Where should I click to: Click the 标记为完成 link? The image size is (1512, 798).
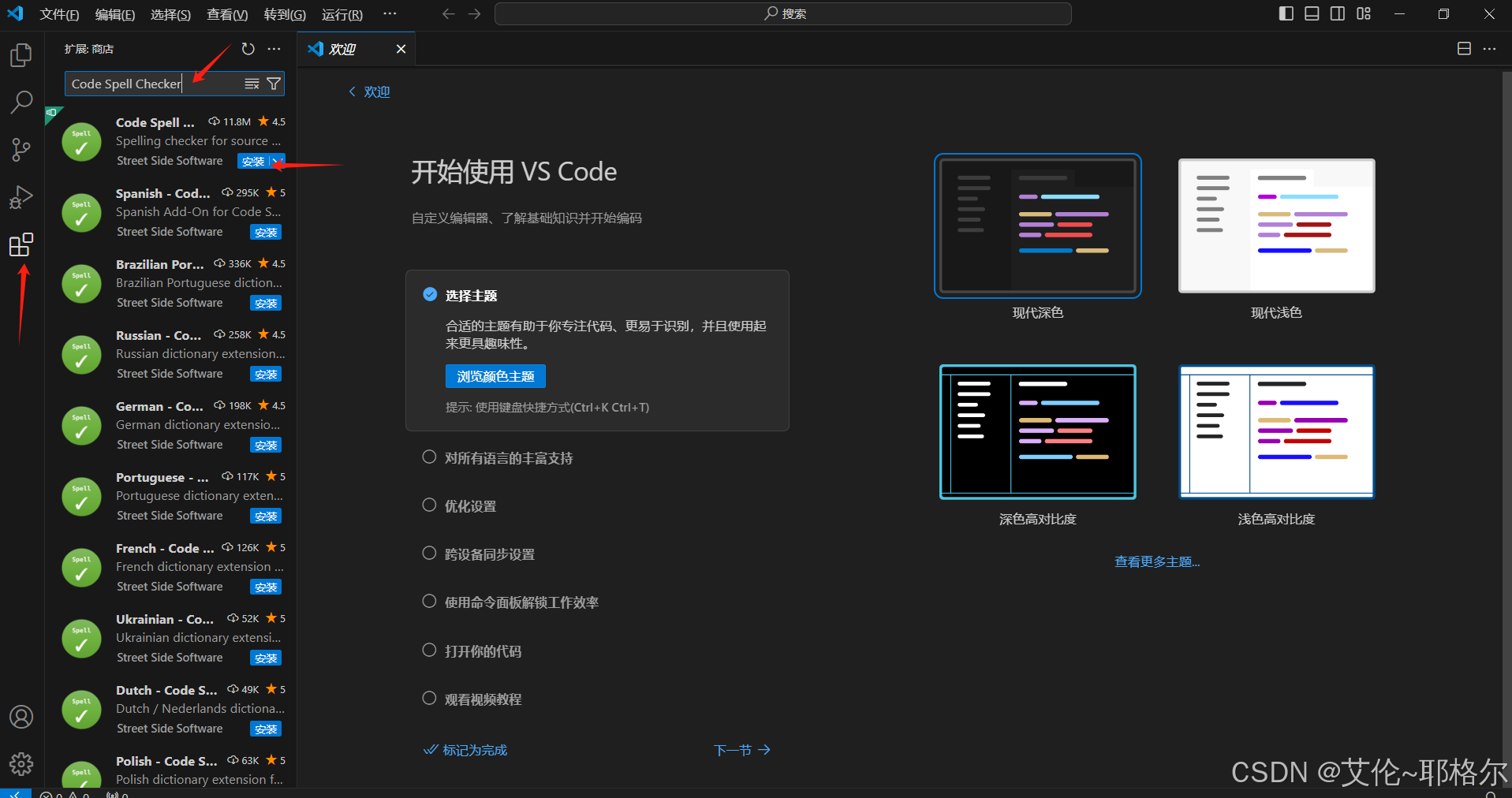[465, 750]
